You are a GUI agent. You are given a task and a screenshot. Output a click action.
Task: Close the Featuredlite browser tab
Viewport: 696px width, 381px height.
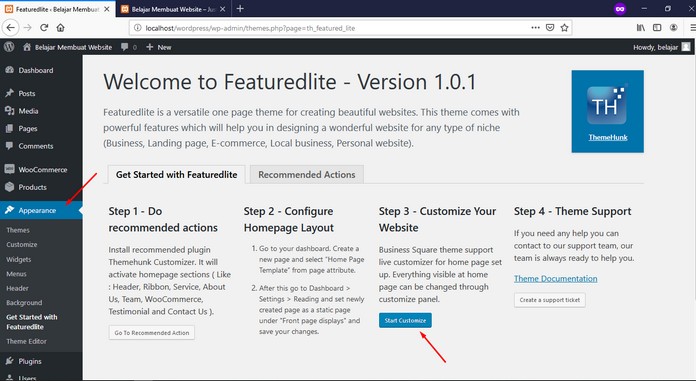point(107,9)
